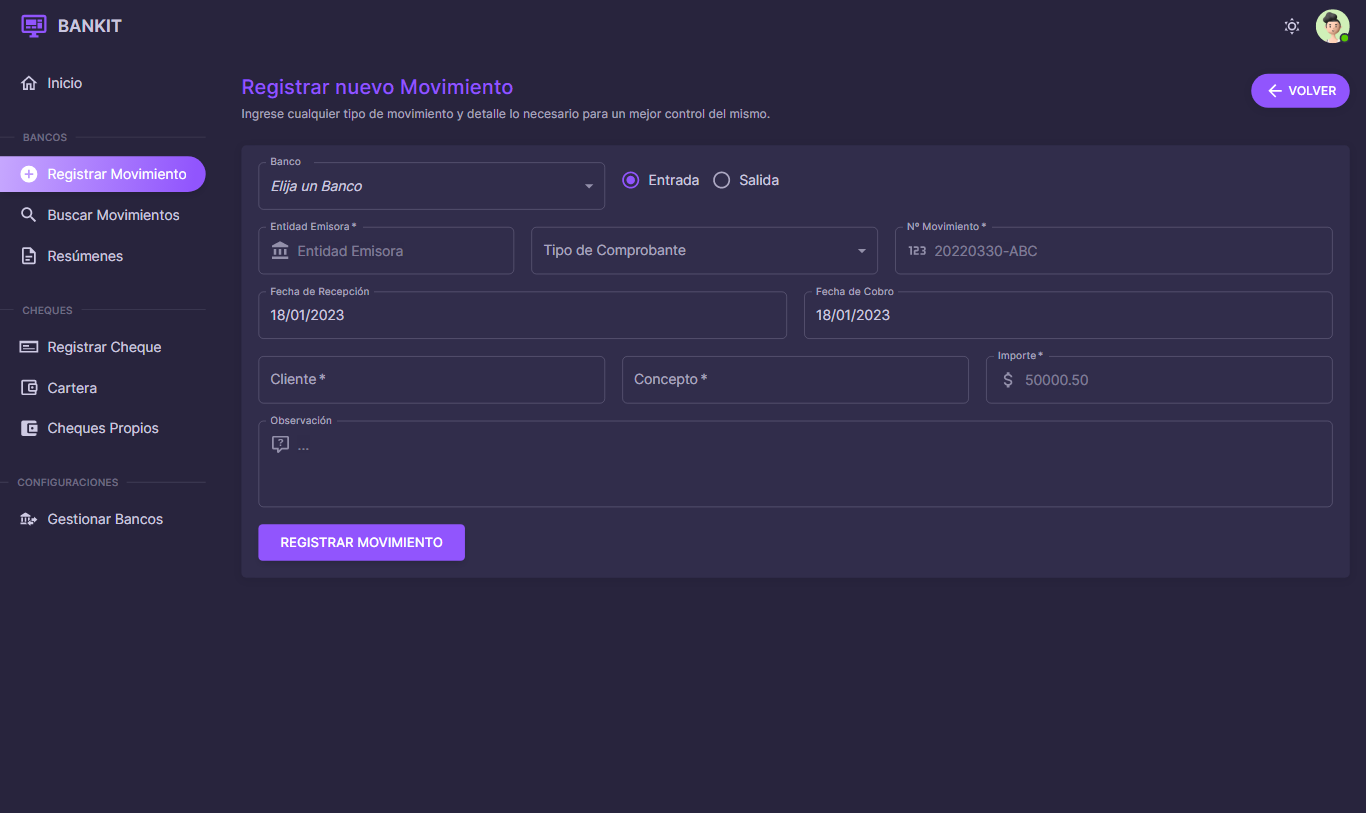Click the Fecha de Cobro date field

(x=1068, y=315)
